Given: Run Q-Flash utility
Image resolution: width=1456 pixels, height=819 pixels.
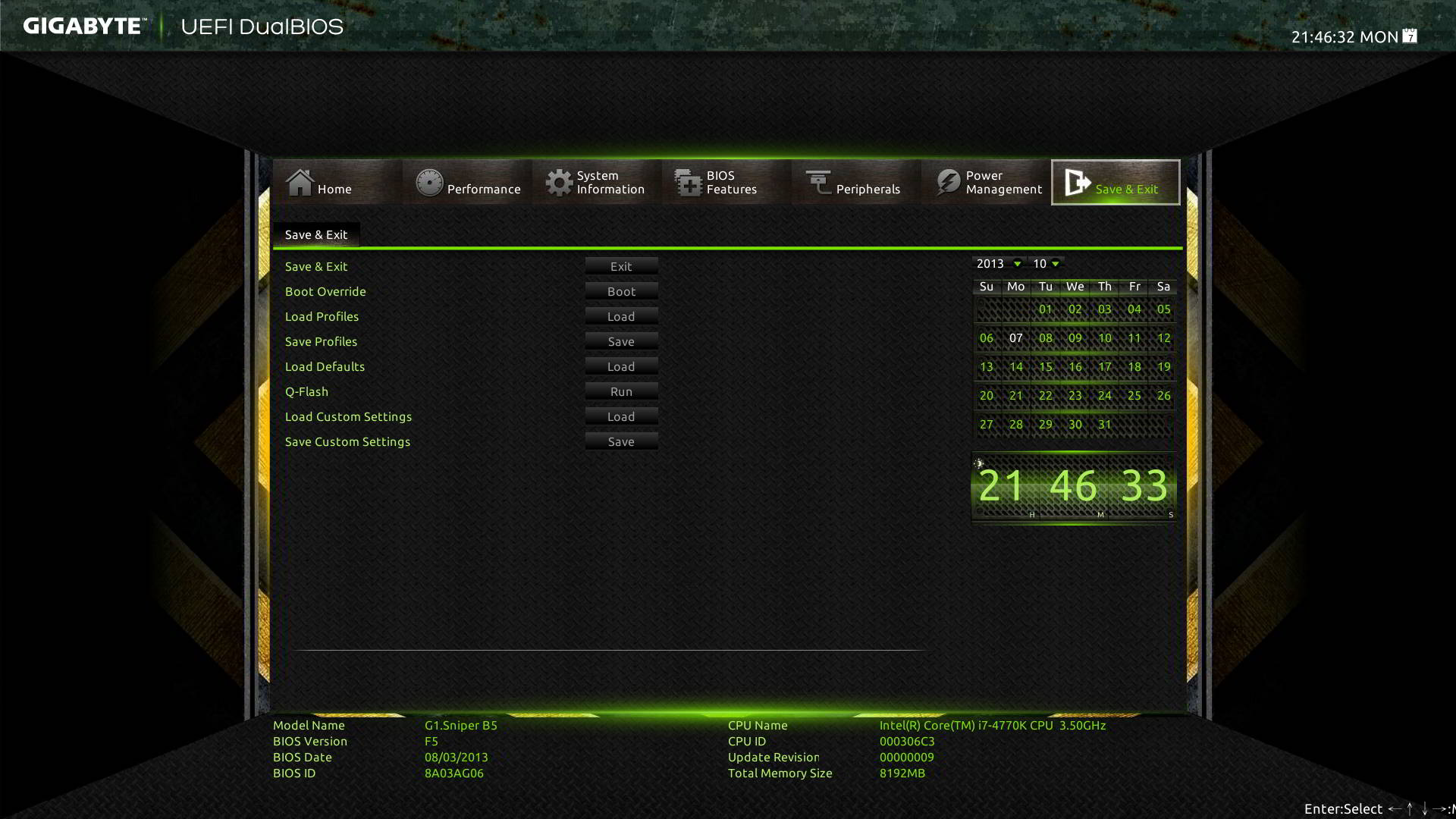Looking at the screenshot, I should (621, 392).
